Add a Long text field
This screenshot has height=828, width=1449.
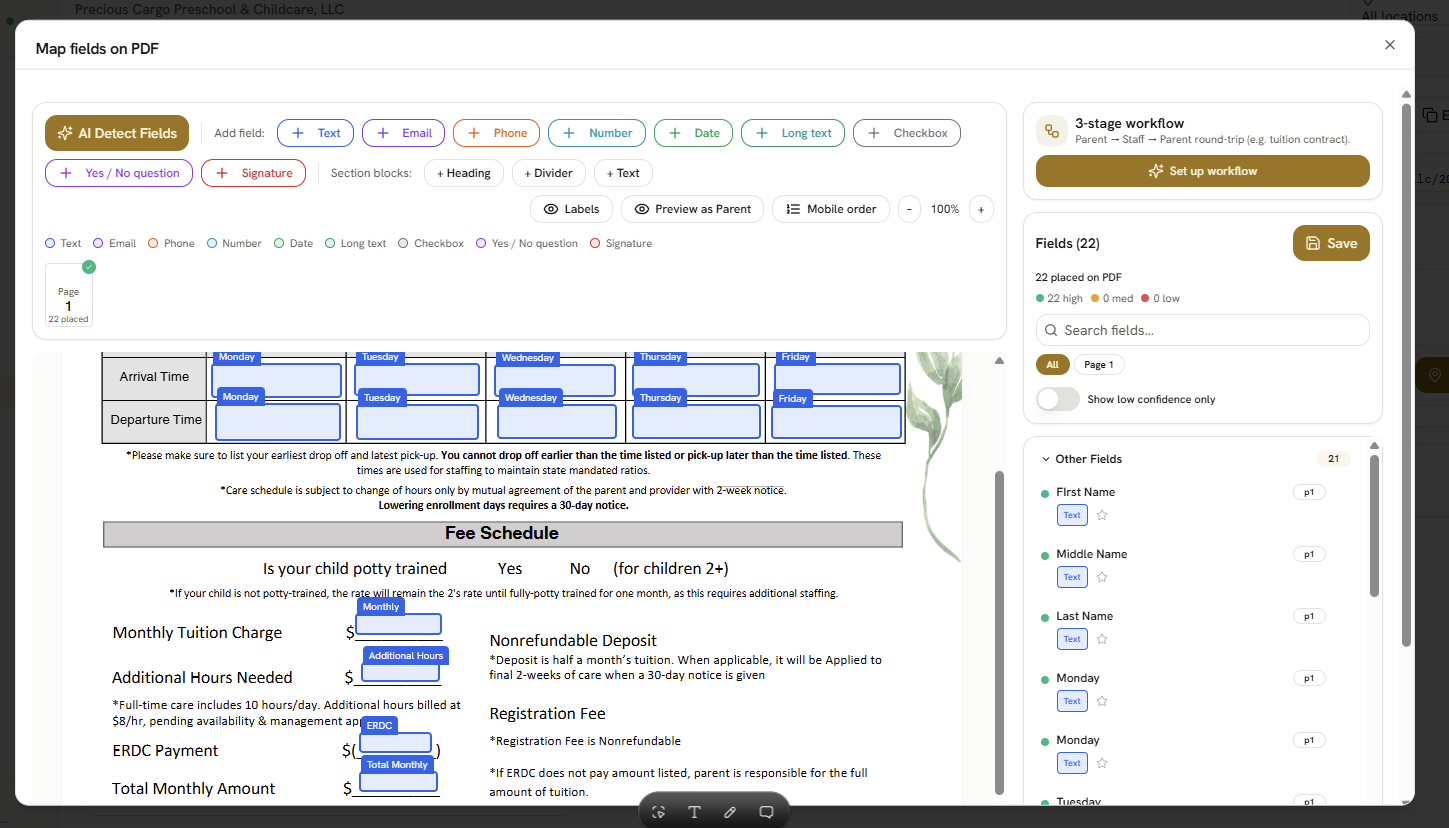(x=793, y=133)
